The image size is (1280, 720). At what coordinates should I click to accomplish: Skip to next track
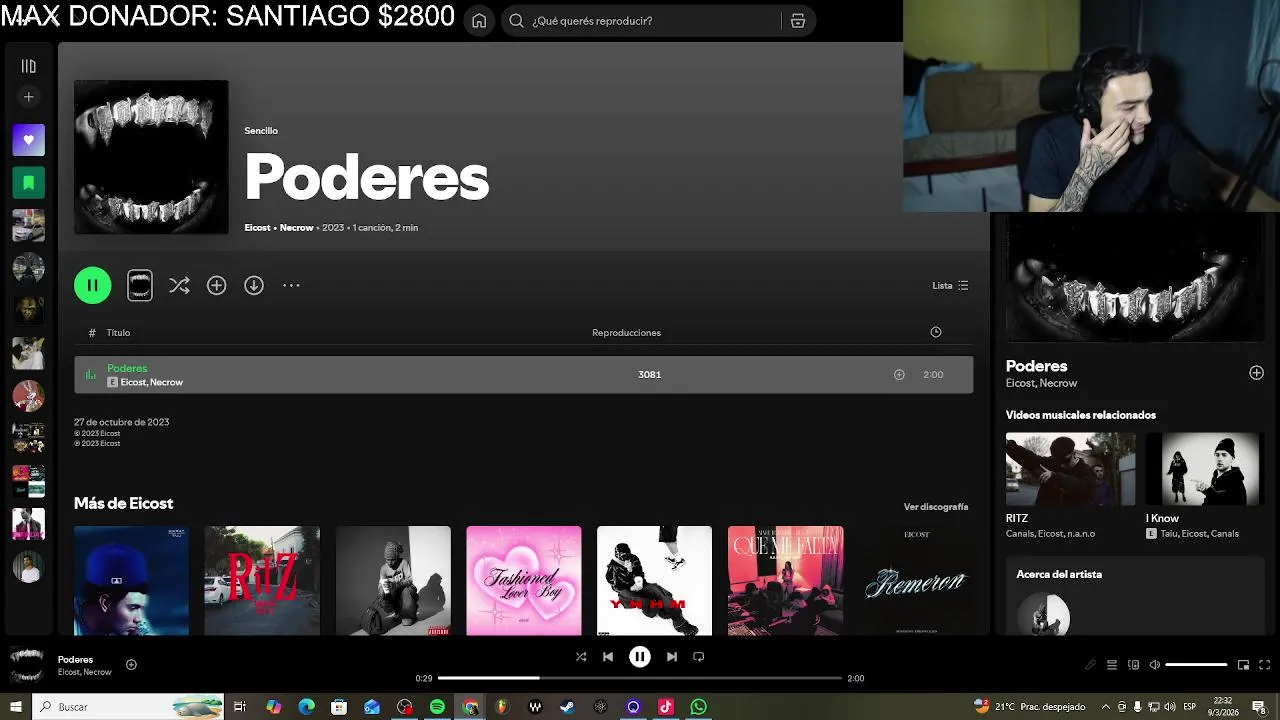[x=672, y=657]
